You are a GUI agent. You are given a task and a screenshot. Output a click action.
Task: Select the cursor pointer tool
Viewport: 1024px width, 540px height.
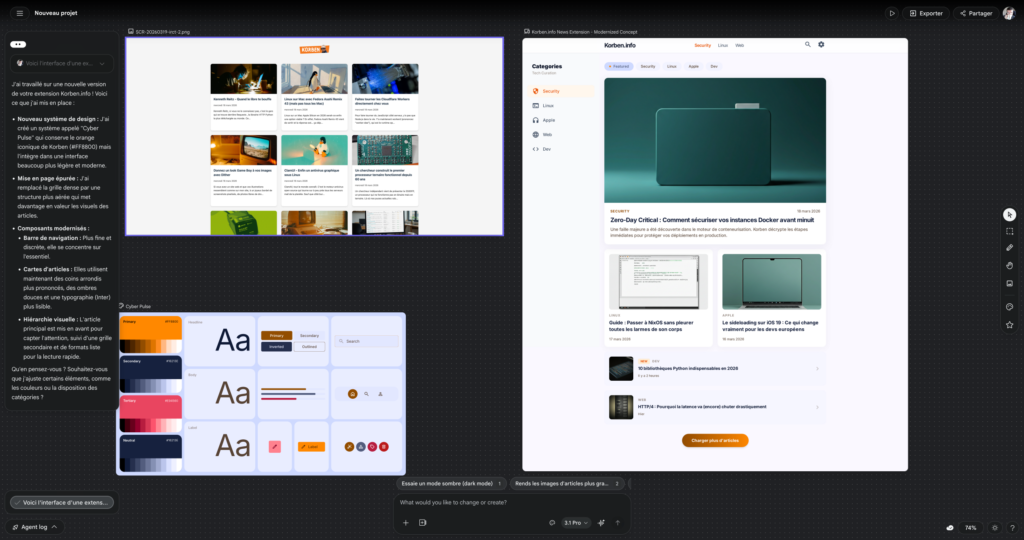(1009, 214)
